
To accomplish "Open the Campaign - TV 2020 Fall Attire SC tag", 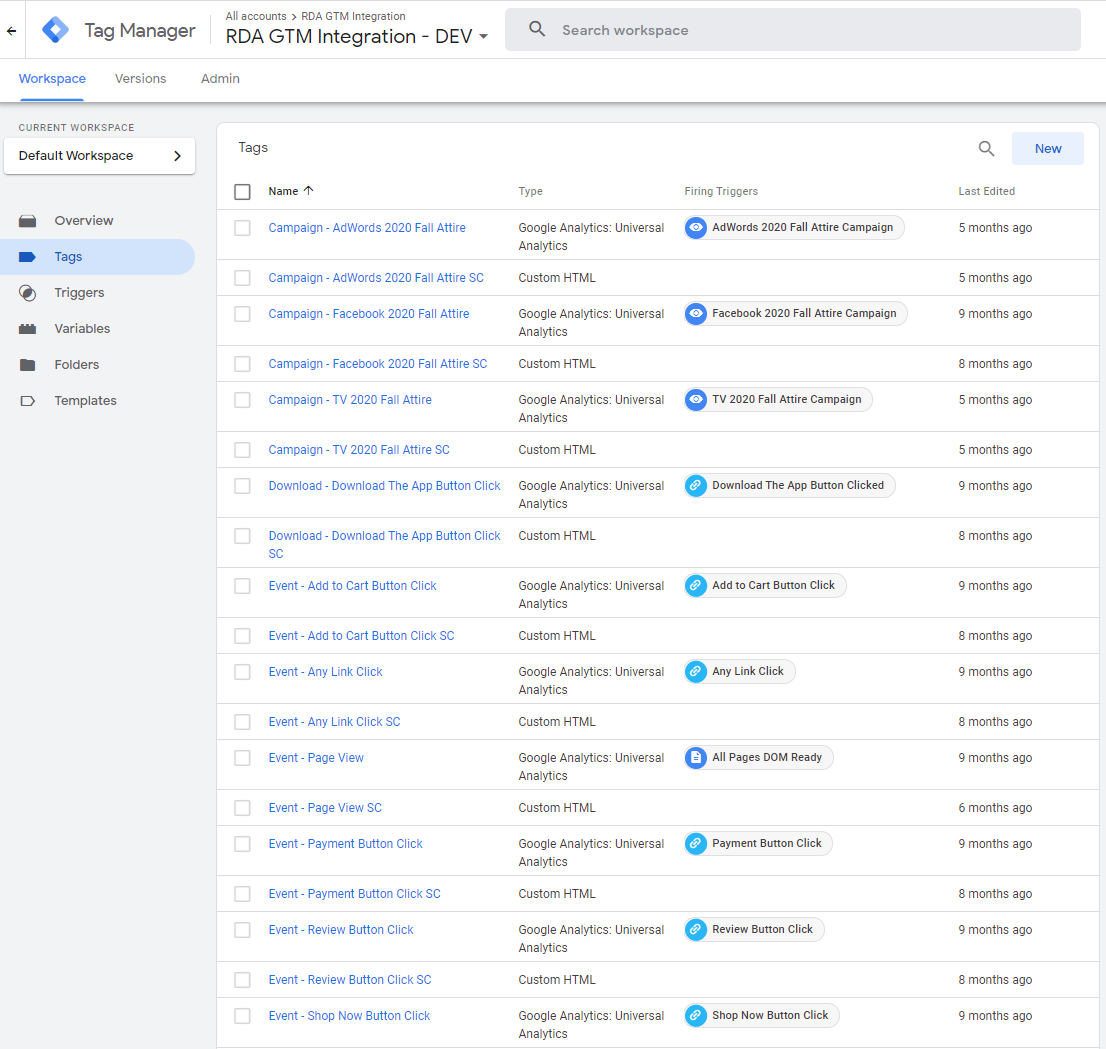I will coord(359,450).
